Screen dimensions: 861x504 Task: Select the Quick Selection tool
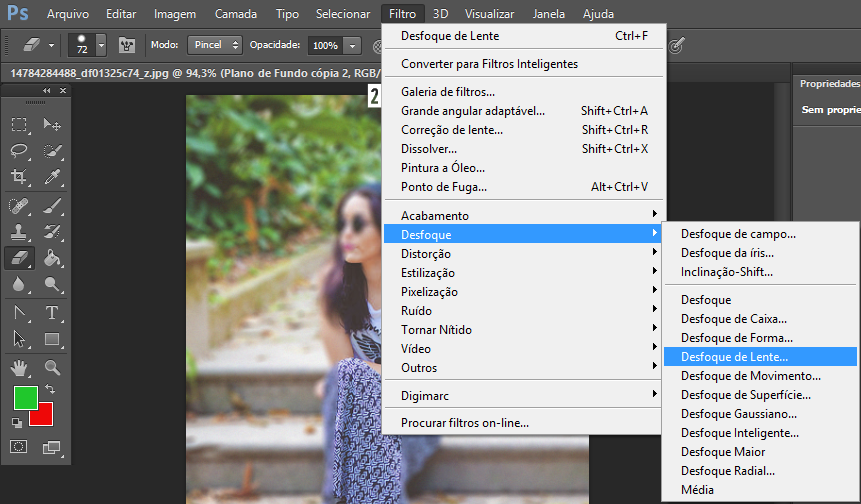pos(52,150)
